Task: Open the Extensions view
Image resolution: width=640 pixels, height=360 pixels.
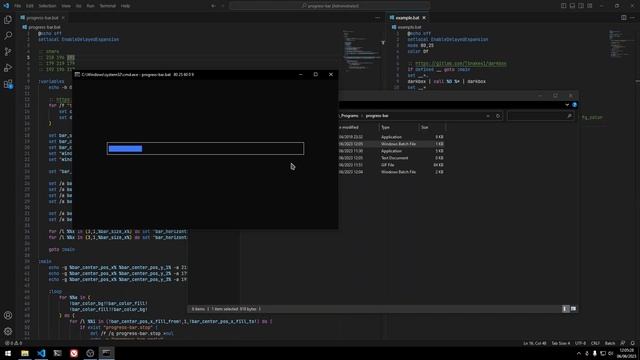Action: [8, 84]
